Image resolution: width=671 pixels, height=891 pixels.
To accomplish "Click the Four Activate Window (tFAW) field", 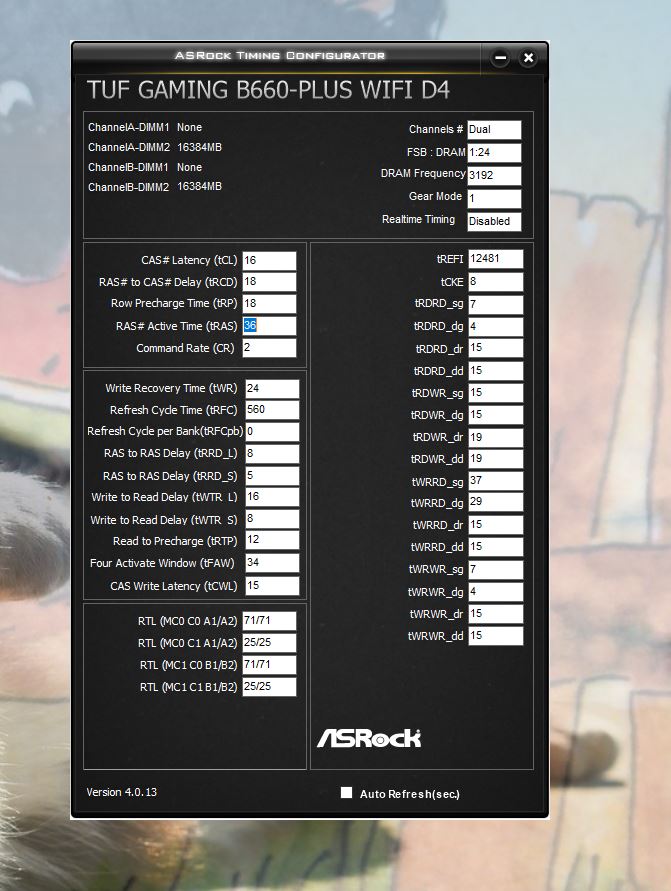I will click(272, 563).
